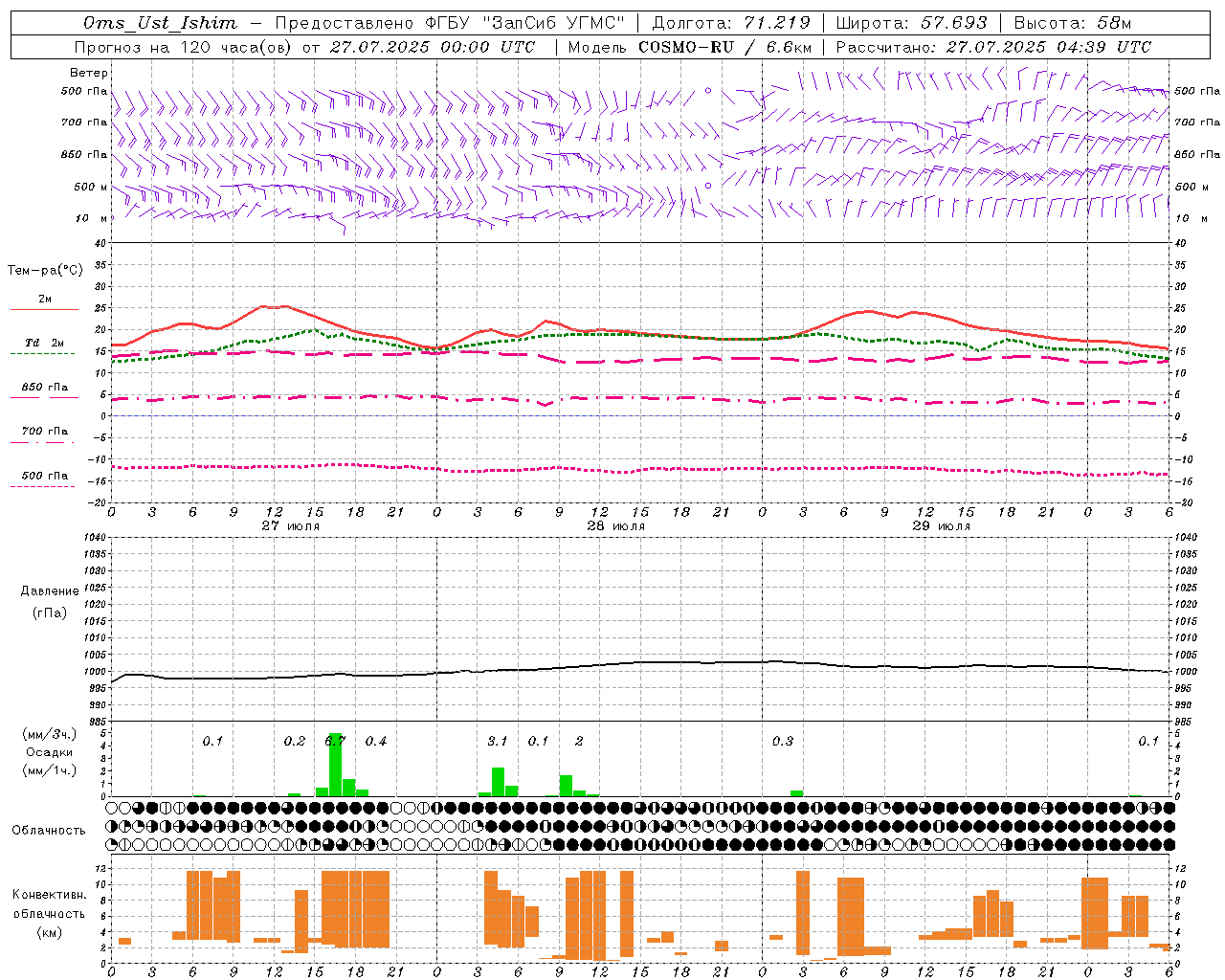1225x980 pixels.
Task: Select the longitude value Долгота: 71.219
Action: coord(731,23)
